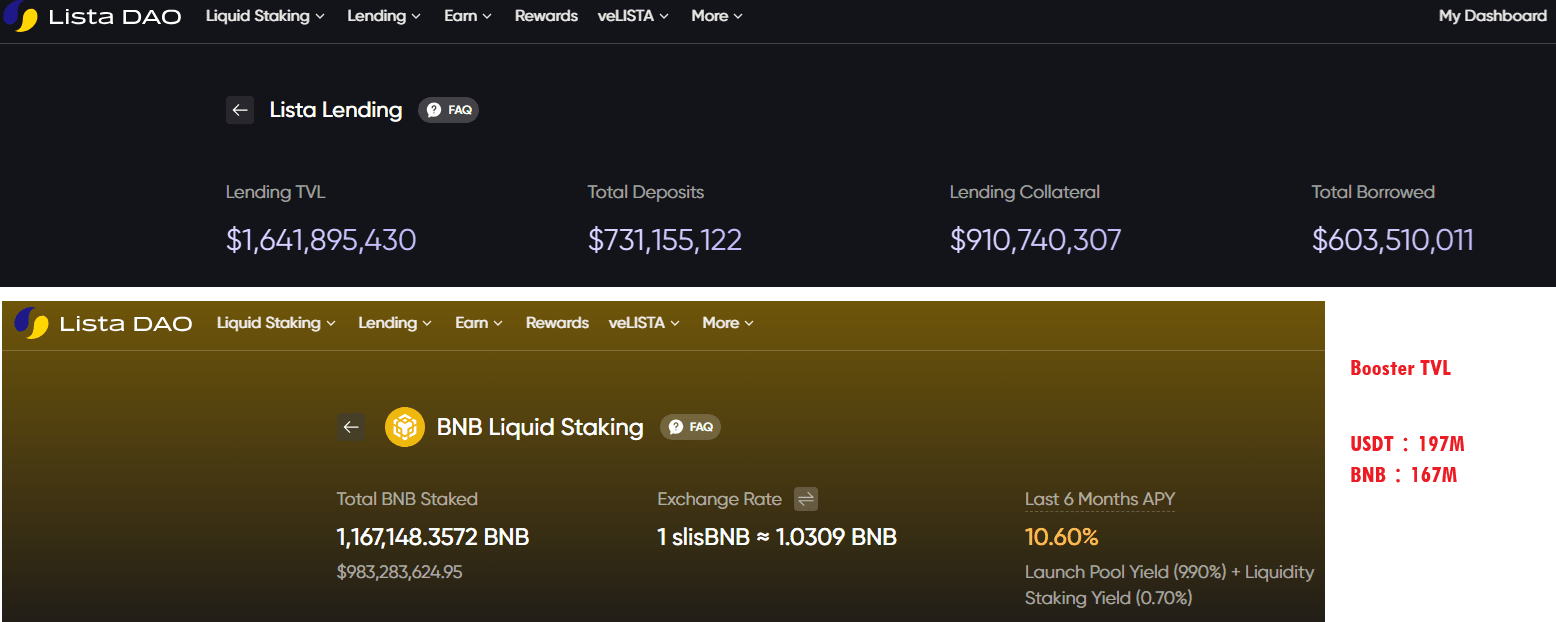This screenshot has width=1556, height=622.
Task: Click back arrow beside Lista Lending title
Action: (x=239, y=110)
